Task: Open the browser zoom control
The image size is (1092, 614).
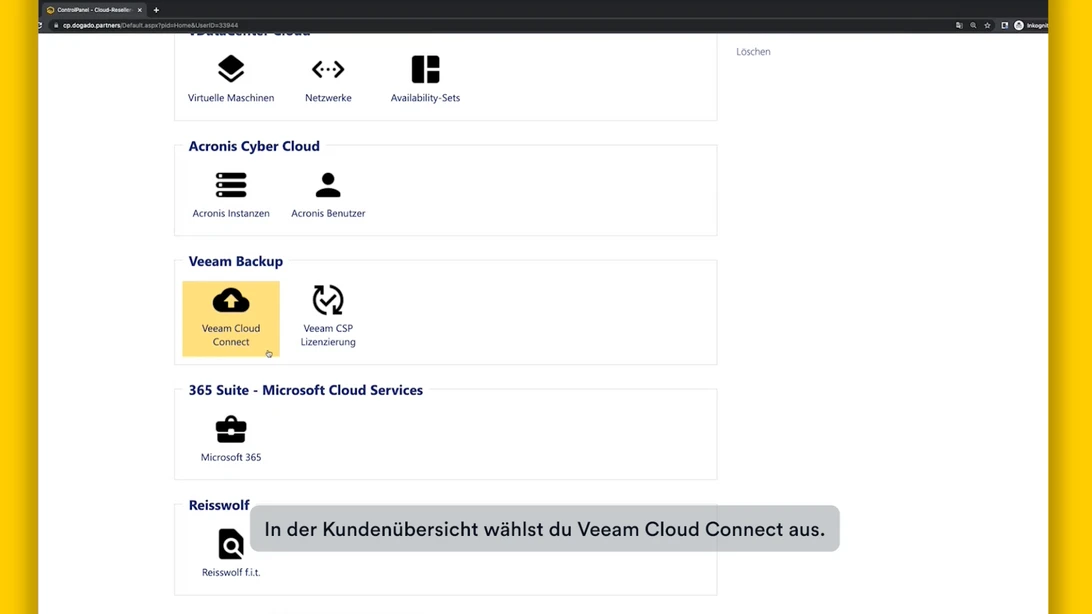Action: coord(973,25)
